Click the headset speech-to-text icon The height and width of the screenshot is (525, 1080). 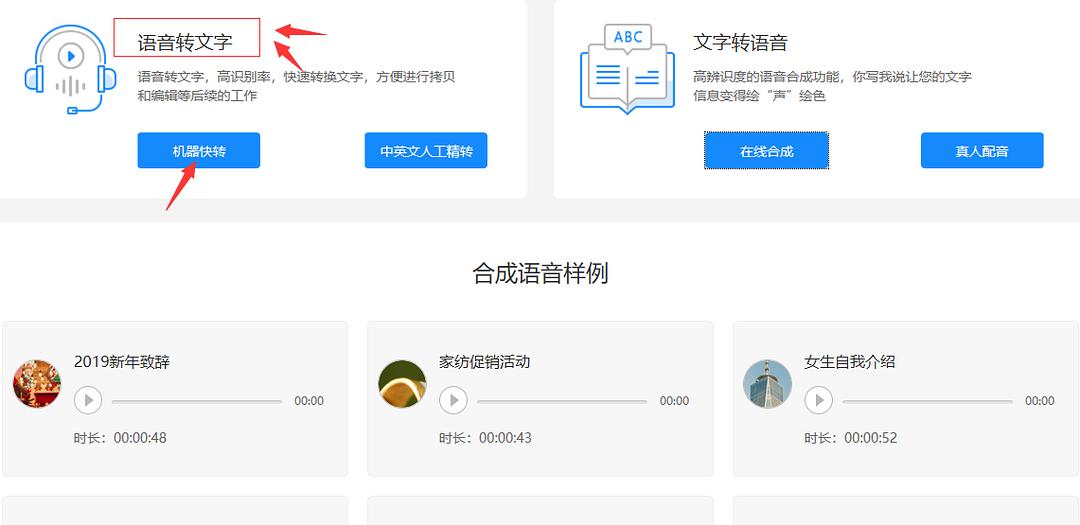[x=70, y=69]
